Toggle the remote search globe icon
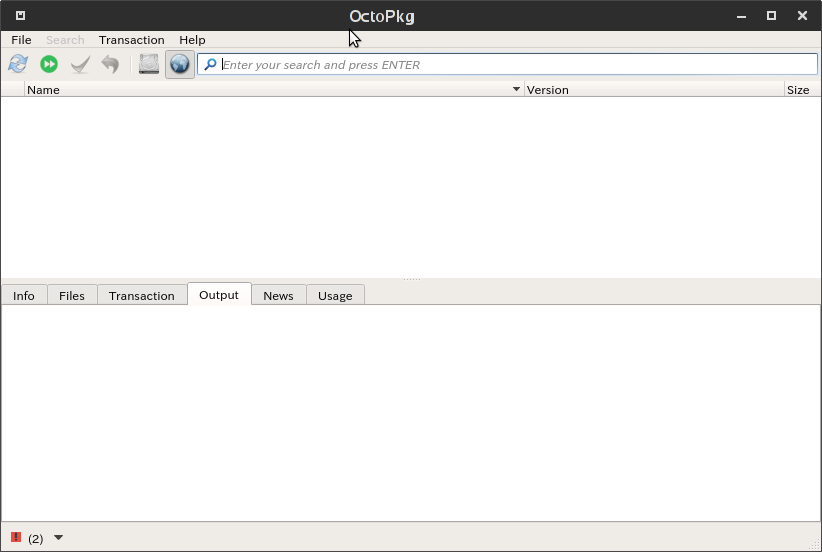This screenshot has width=822, height=552. [x=180, y=64]
